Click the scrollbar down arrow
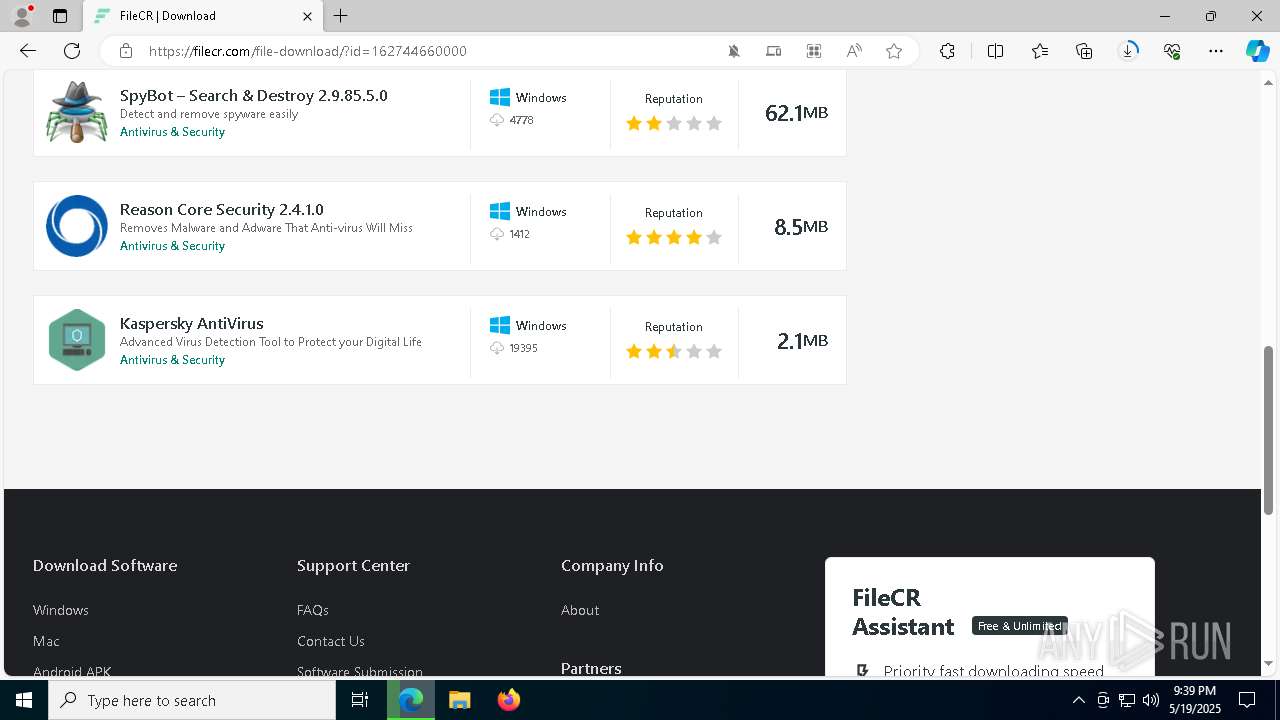The image size is (1280, 720). [1269, 663]
